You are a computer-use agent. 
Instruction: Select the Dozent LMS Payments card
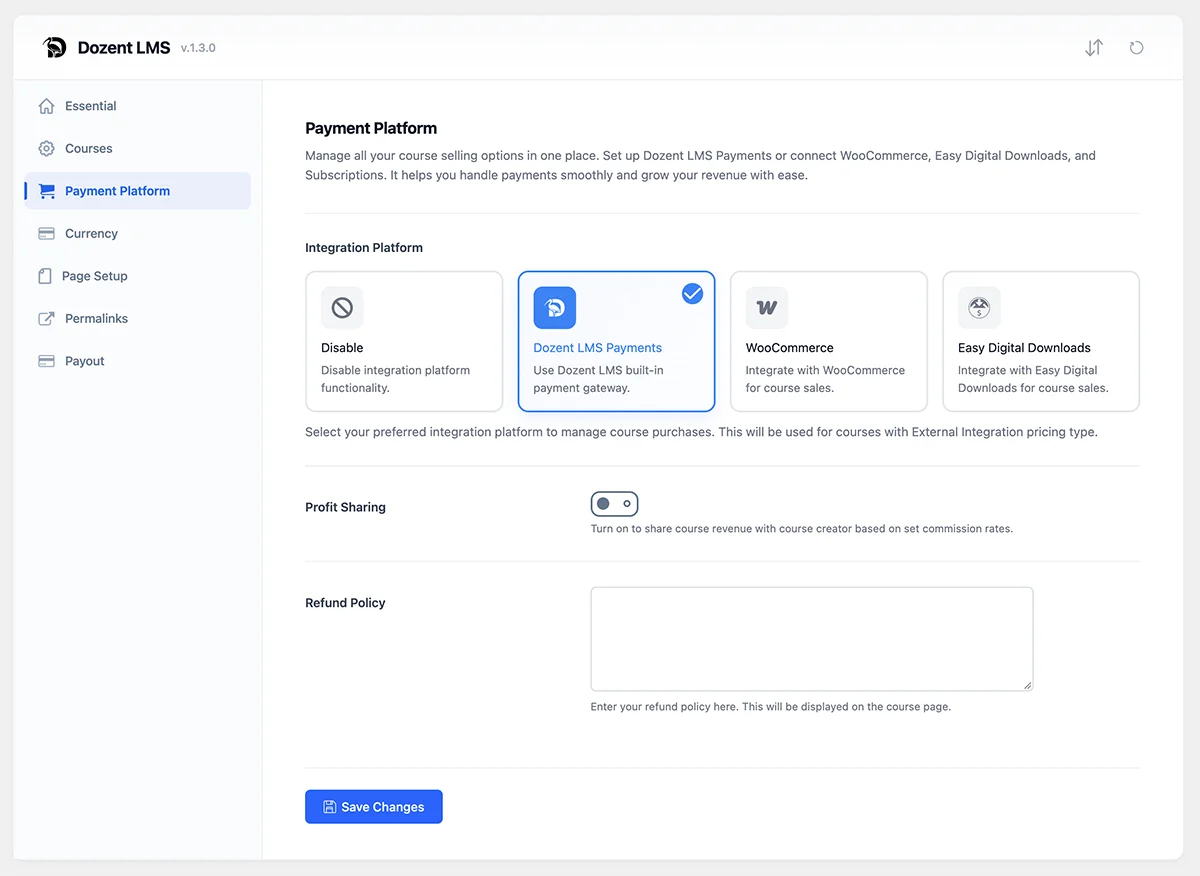pos(616,341)
